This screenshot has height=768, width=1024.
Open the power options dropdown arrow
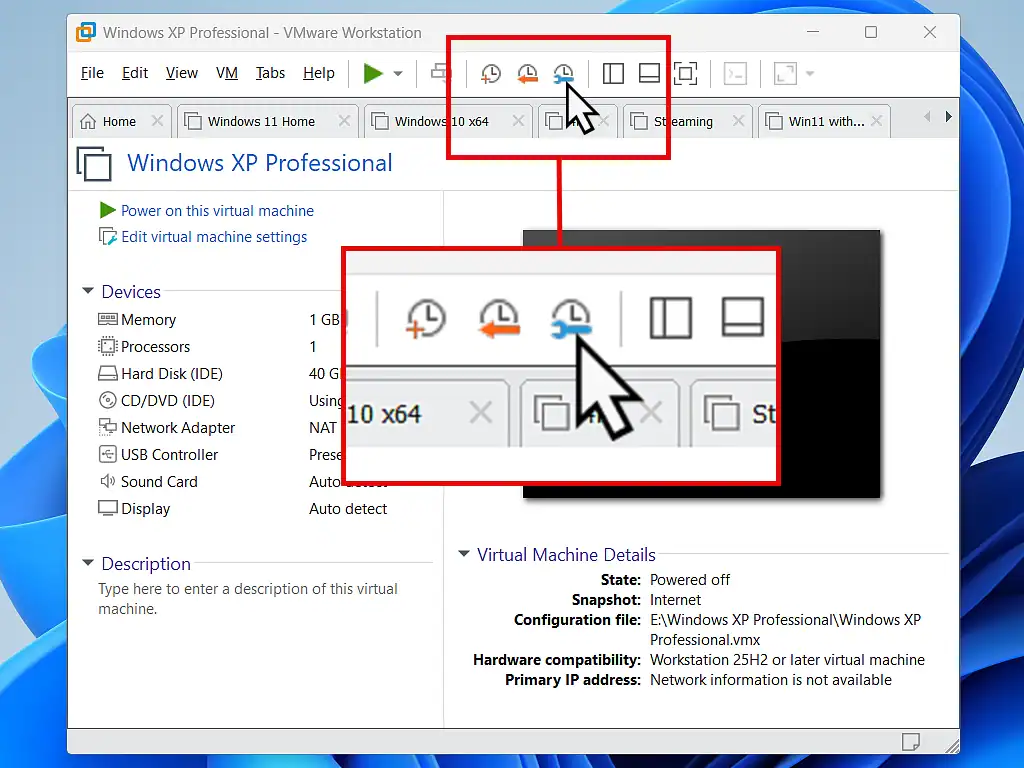(398, 74)
